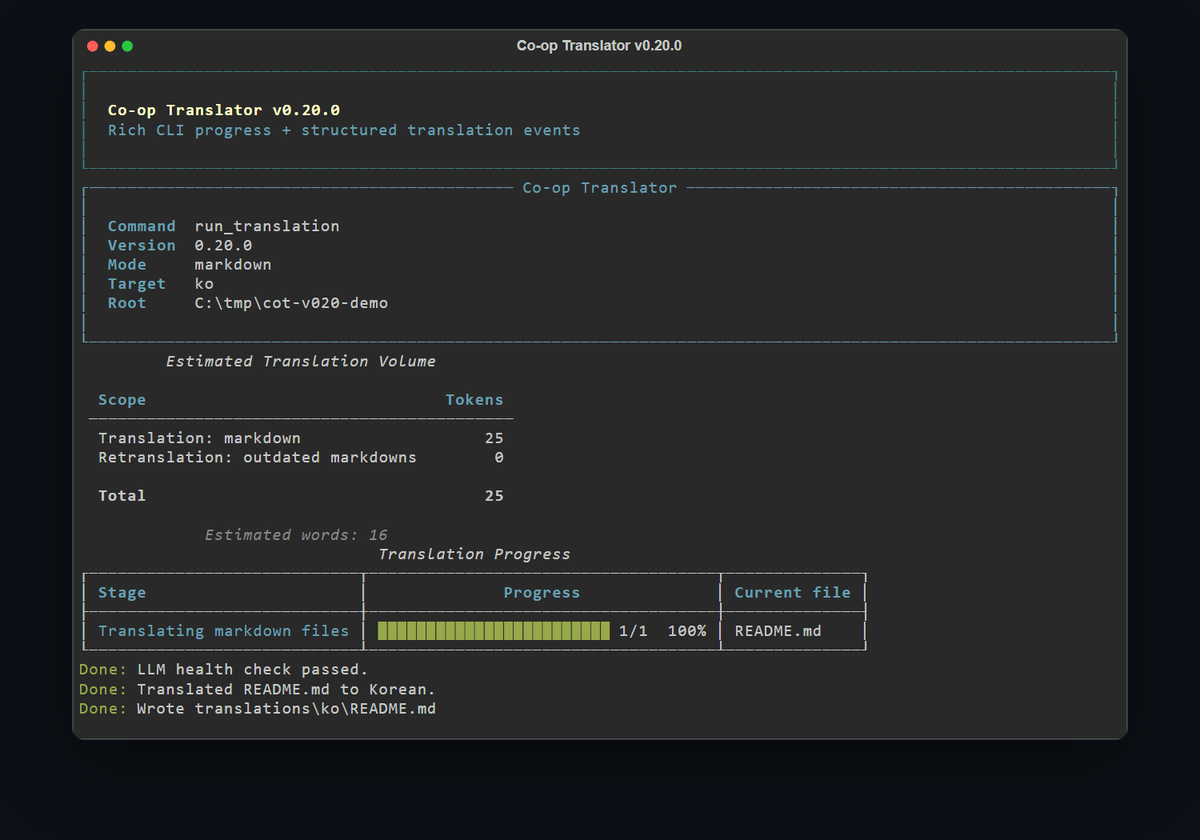Image resolution: width=1200 pixels, height=840 pixels.
Task: Click the 25 value in the Total row
Action: coord(494,496)
